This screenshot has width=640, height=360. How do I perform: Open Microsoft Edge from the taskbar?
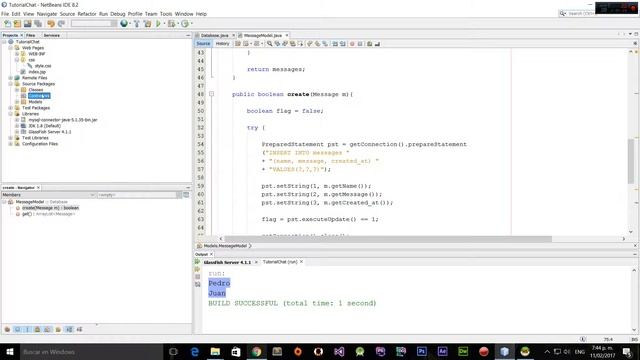pos(195,351)
